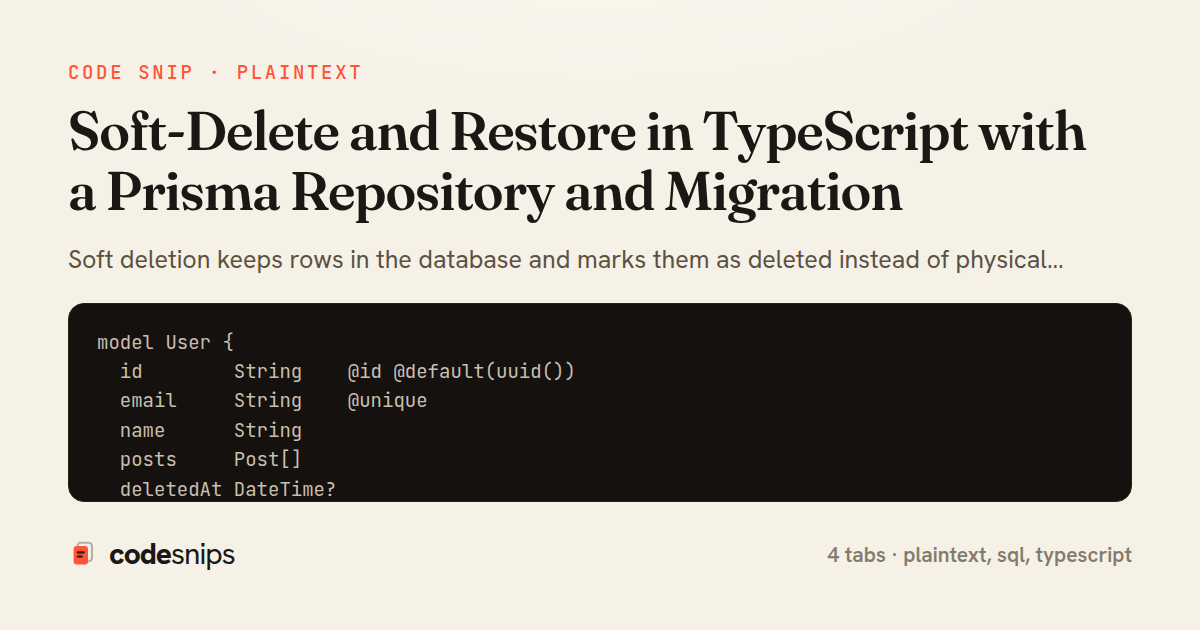The width and height of the screenshot is (1200, 630).
Task: Click the codesnips brand name
Action: 172,555
